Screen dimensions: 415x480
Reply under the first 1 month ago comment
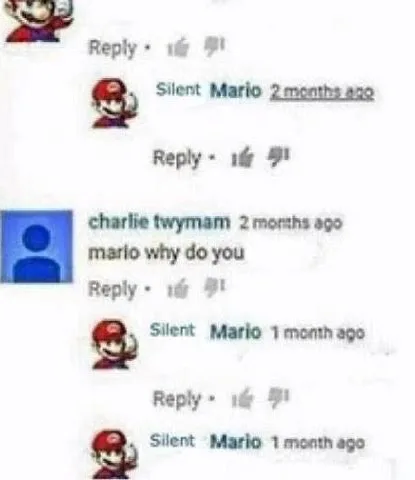click(177, 399)
